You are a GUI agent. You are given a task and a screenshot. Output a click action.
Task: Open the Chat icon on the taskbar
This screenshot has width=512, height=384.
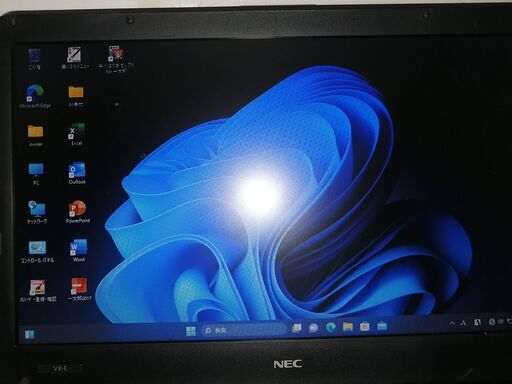pyautogui.click(x=313, y=328)
